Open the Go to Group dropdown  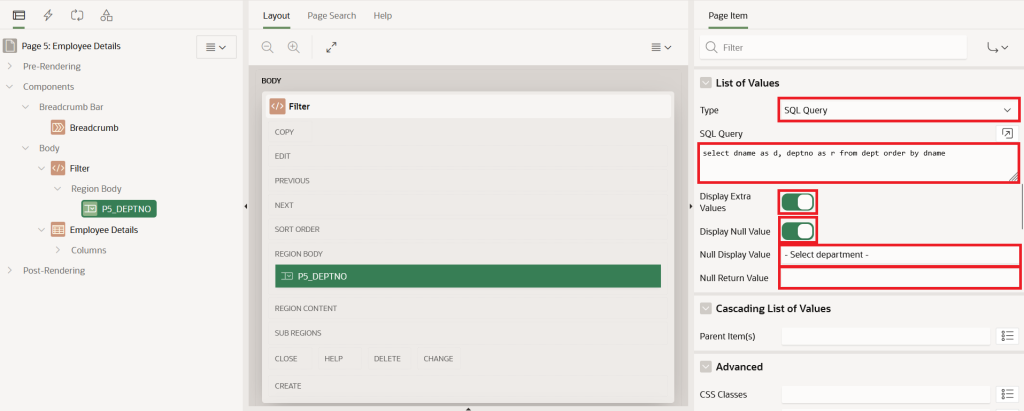[x=997, y=47]
